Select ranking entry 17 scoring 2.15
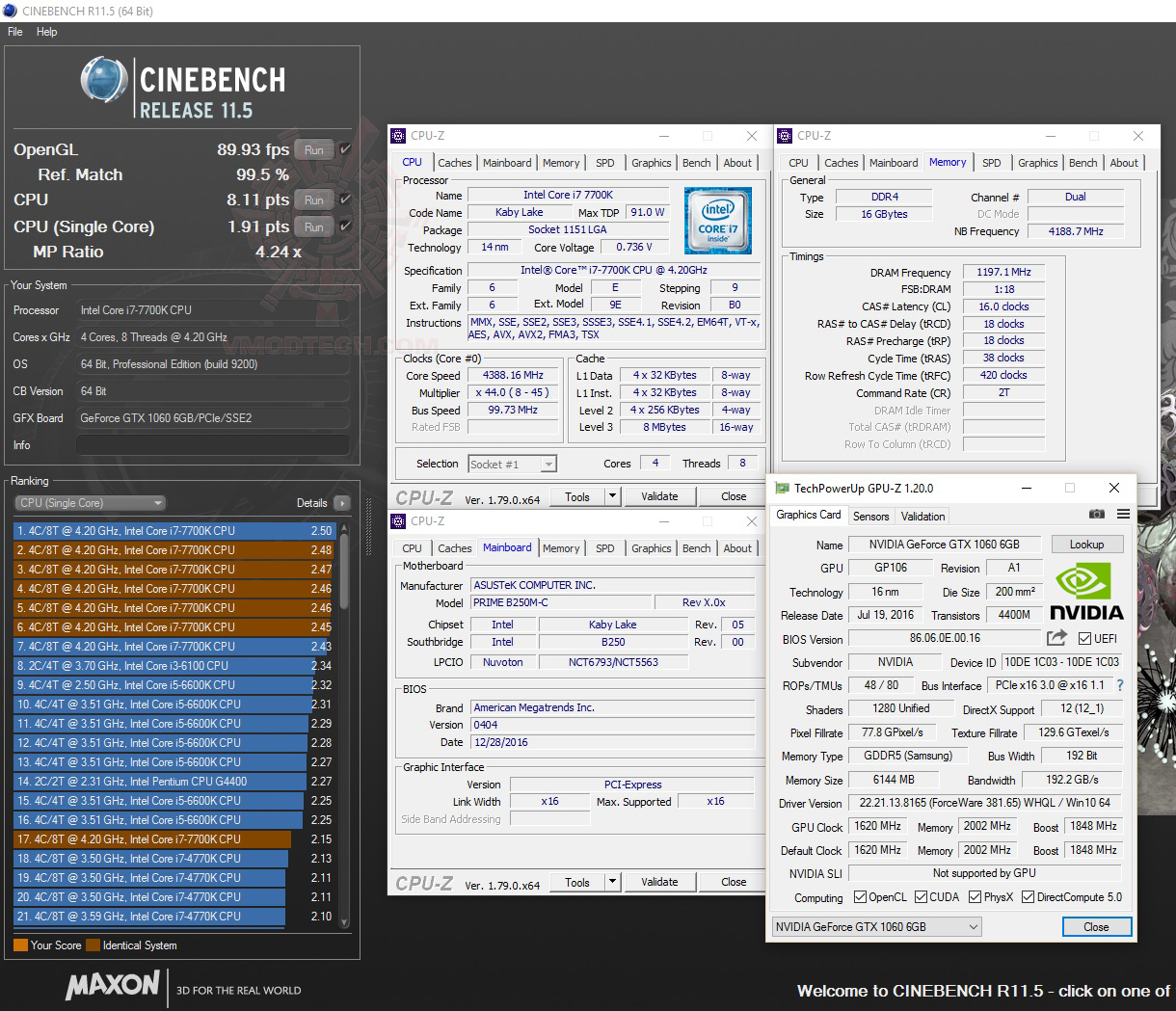 click(174, 839)
